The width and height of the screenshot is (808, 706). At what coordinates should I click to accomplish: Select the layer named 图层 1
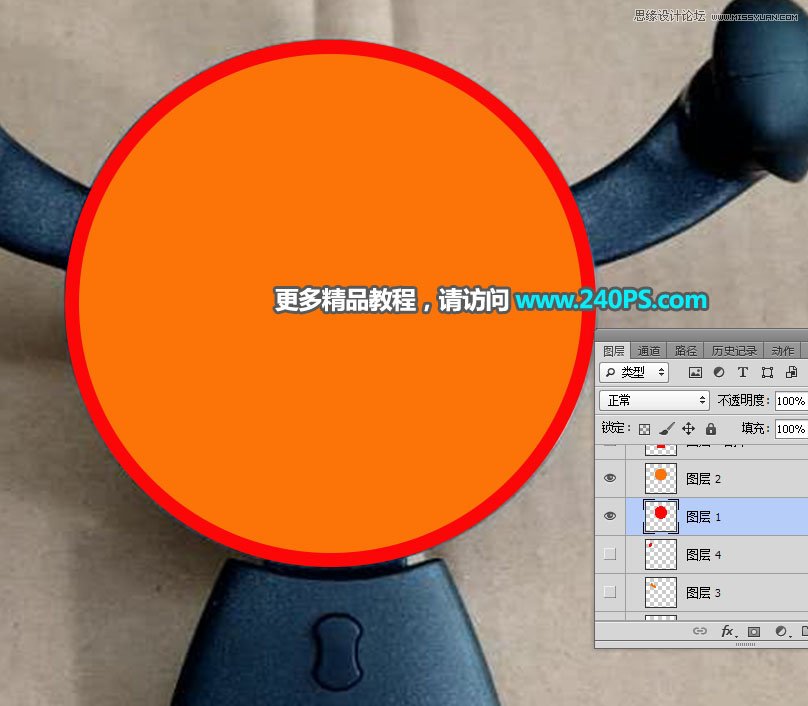703,516
